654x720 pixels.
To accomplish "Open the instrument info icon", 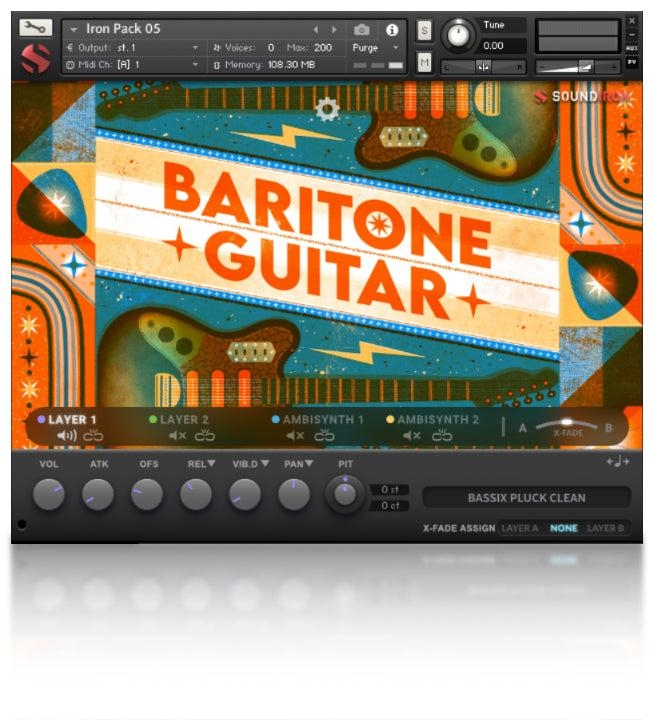I will tap(391, 30).
